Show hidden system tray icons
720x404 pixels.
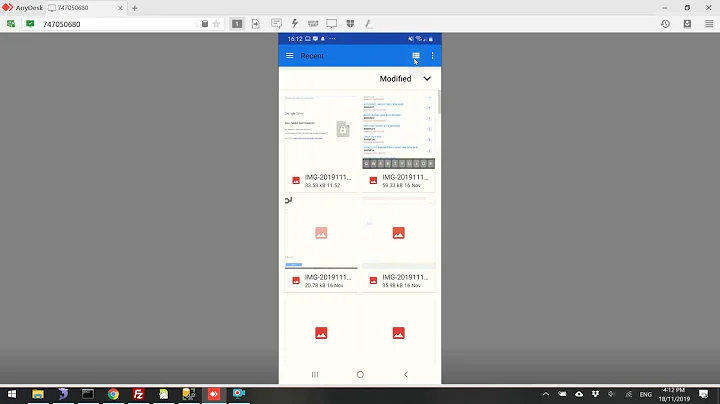coord(546,394)
